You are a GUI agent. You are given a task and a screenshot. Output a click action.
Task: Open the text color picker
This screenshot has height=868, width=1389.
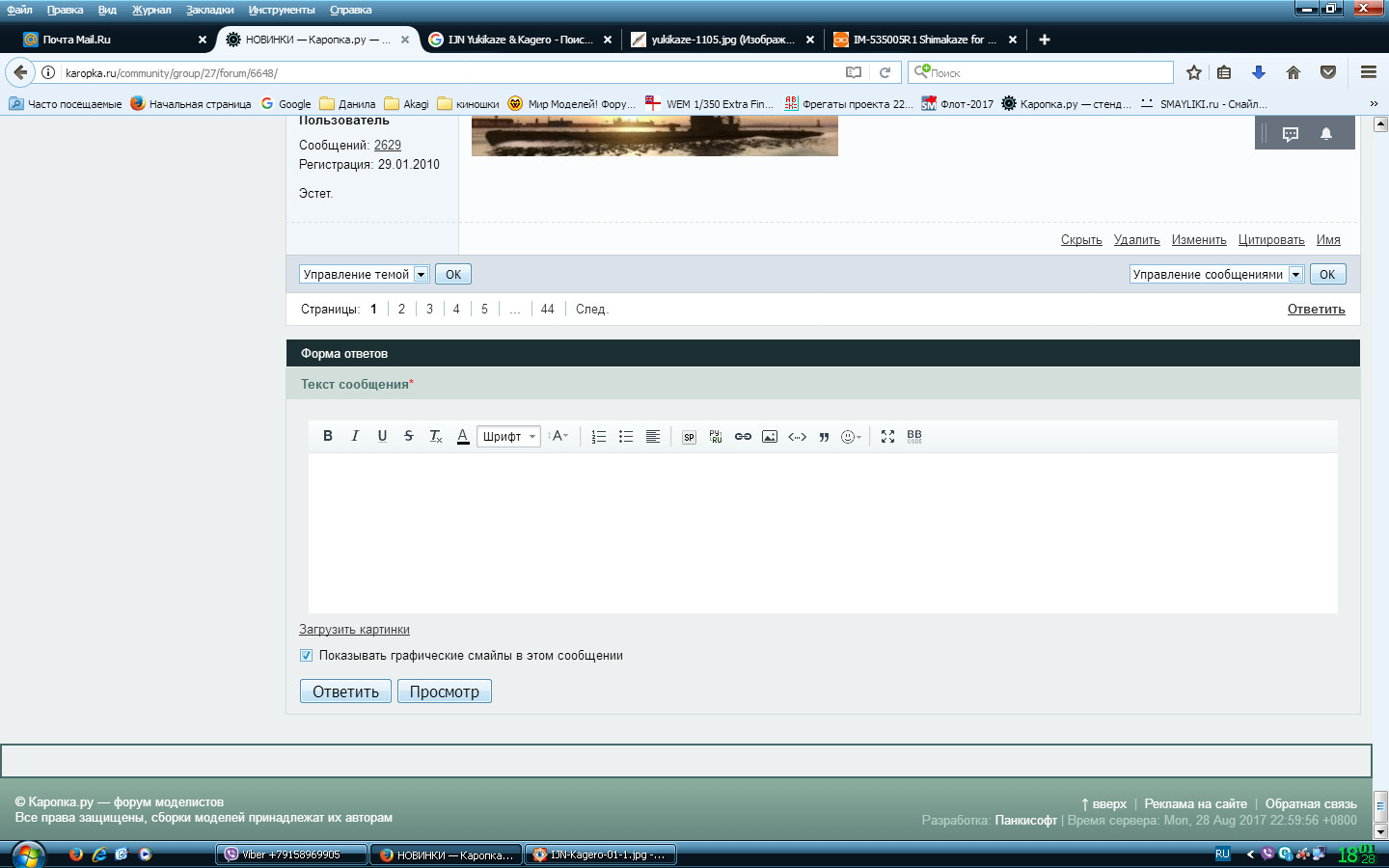coord(463,437)
